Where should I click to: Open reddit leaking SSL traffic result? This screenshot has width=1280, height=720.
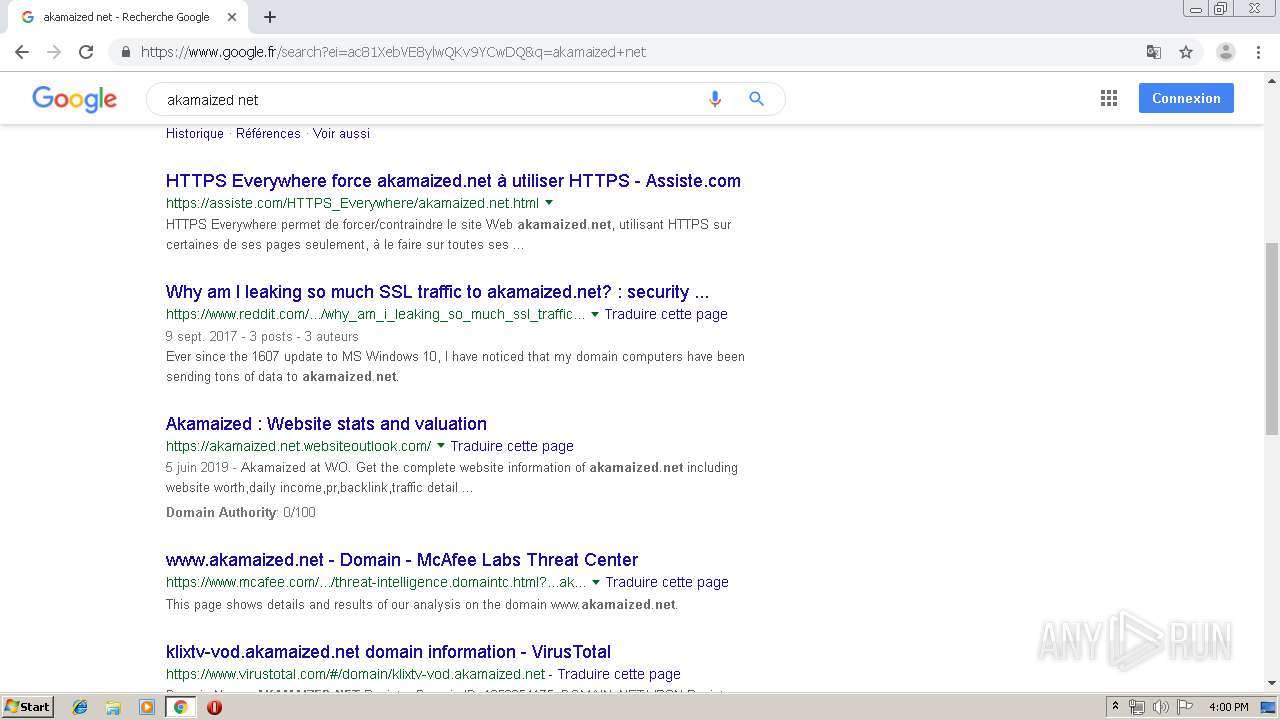[437, 292]
